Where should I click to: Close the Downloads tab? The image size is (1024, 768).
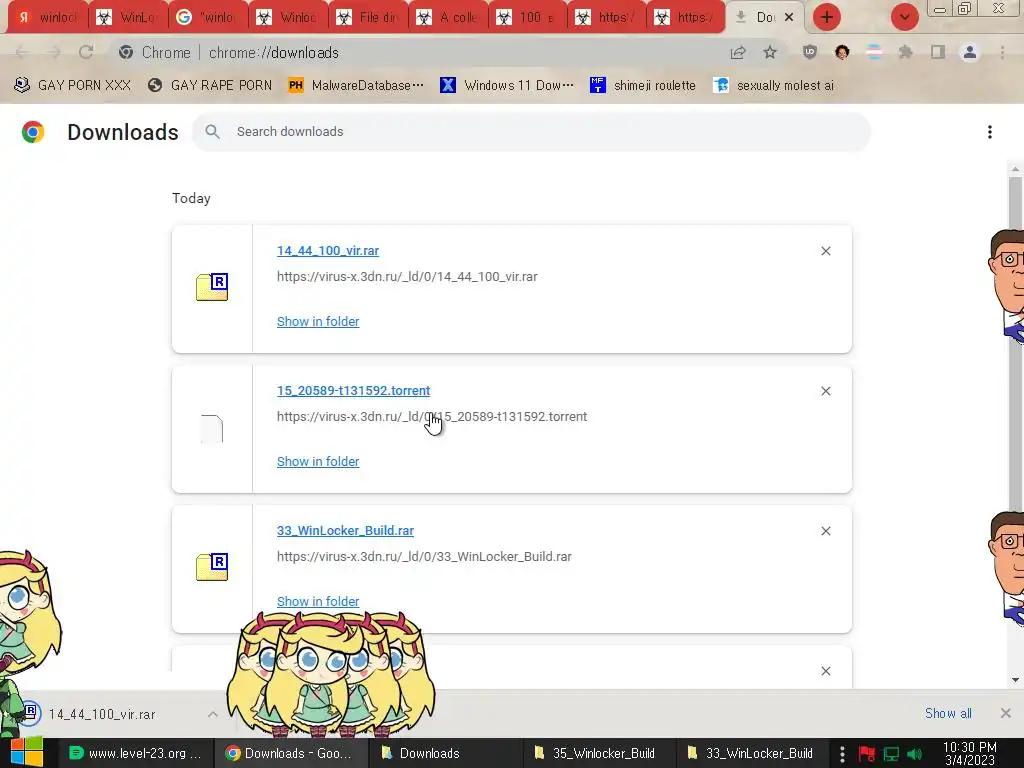(789, 18)
